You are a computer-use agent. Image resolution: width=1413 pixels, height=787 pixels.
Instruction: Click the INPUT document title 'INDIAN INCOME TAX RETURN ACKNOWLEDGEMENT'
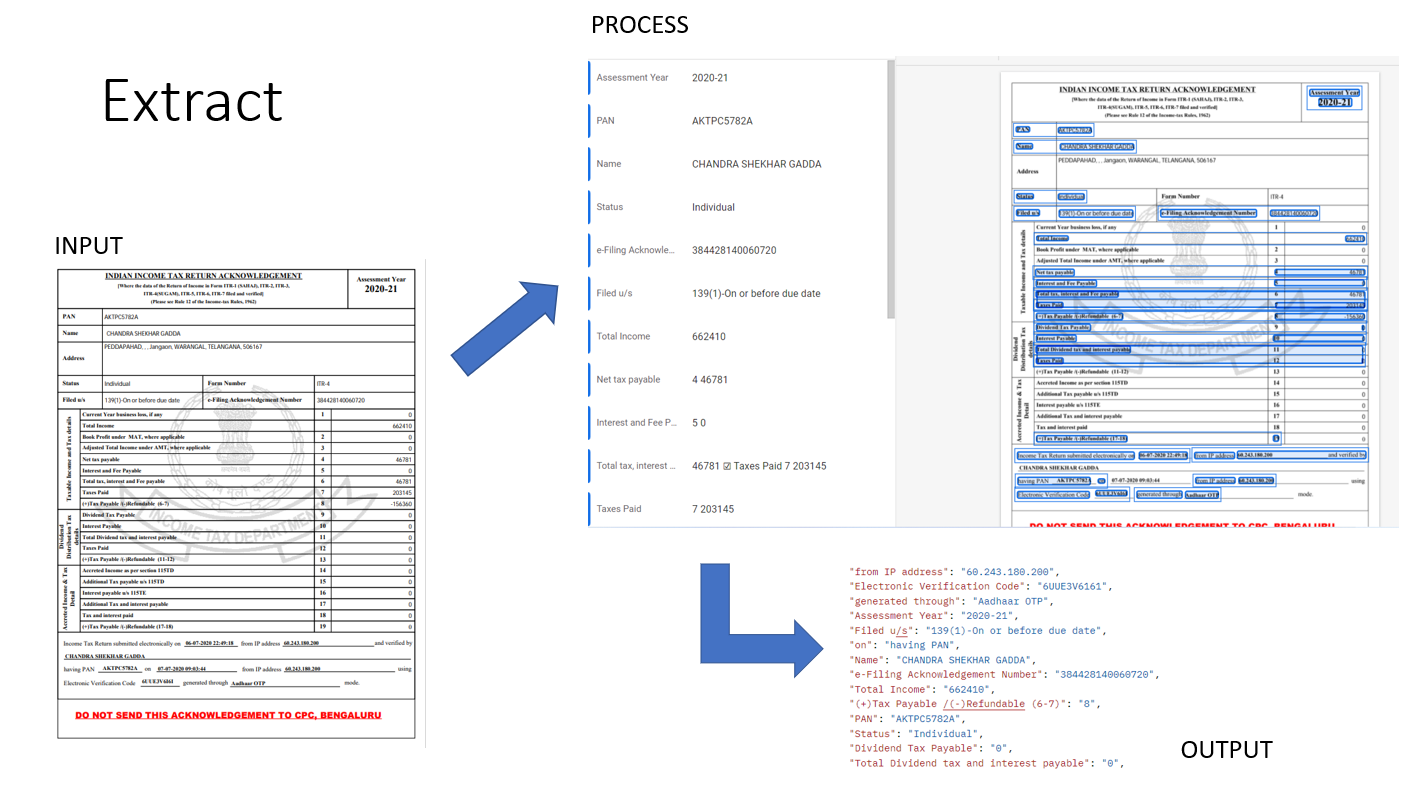pyautogui.click(x=204, y=275)
